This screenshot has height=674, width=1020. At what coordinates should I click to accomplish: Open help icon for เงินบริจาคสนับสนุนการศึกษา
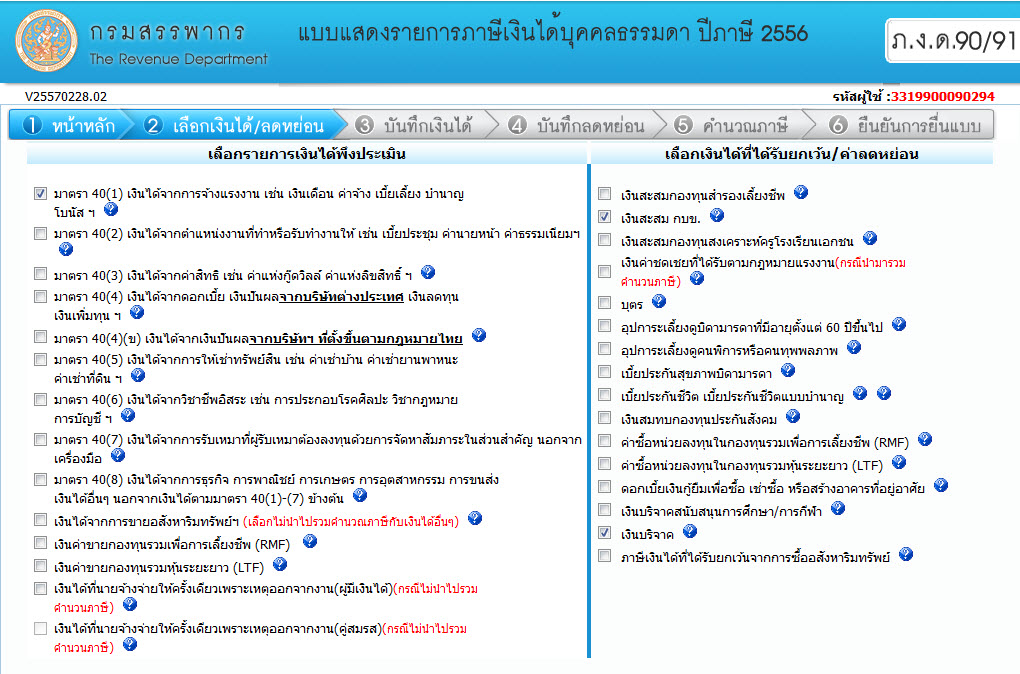click(838, 509)
